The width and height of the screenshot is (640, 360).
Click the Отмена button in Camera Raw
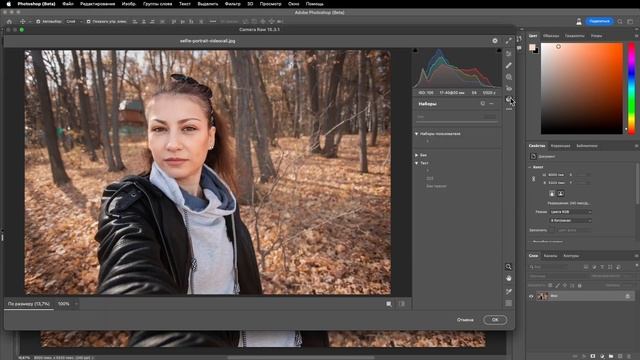pos(465,320)
